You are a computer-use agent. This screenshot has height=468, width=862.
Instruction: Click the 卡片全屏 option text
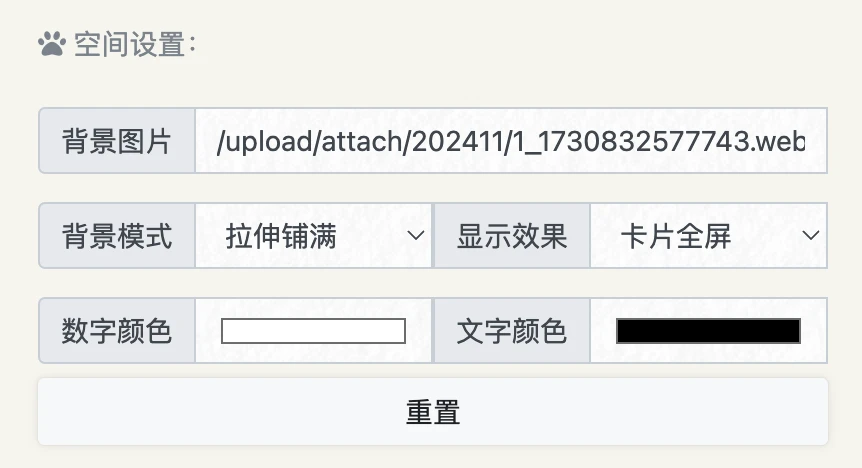pyautogui.click(x=676, y=236)
